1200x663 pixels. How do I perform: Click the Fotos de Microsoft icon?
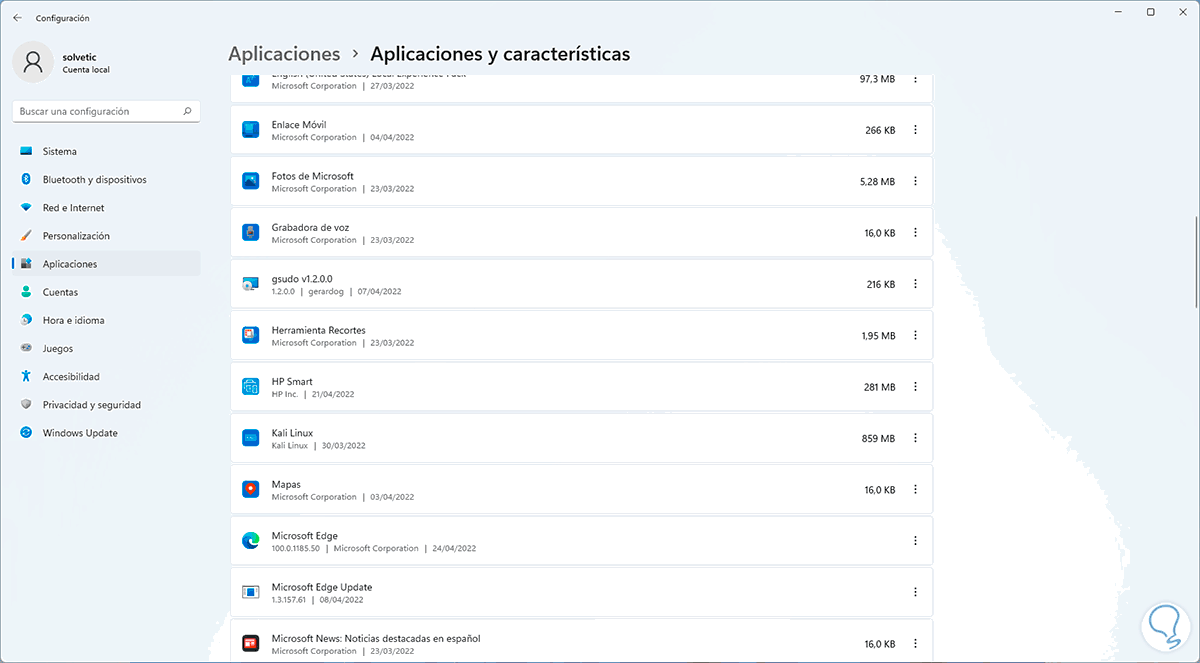251,181
